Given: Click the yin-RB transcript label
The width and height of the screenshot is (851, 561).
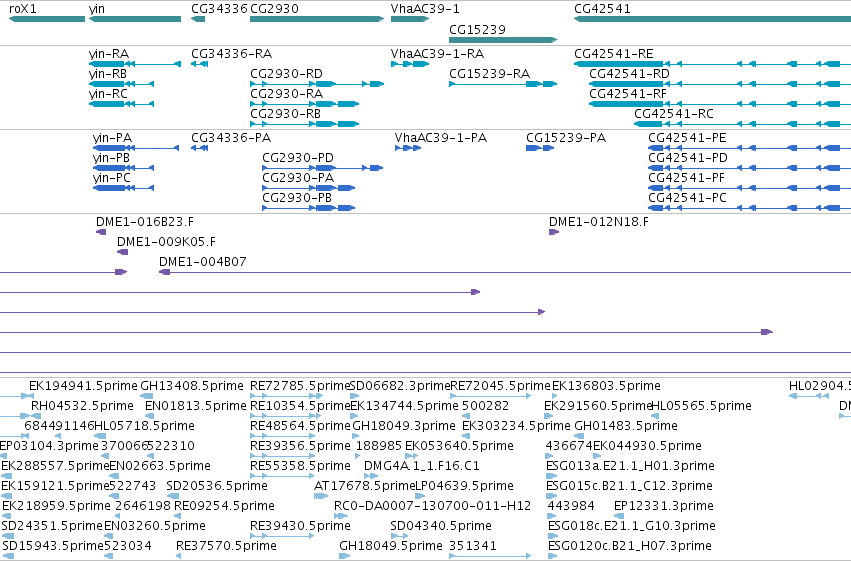Looking at the screenshot, I should pyautogui.click(x=107, y=74).
